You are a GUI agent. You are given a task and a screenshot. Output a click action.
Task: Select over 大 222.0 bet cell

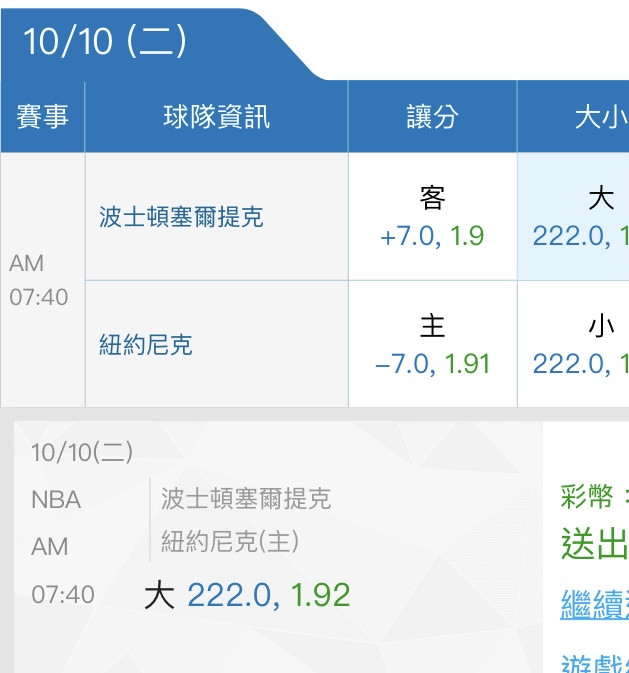click(x=574, y=217)
